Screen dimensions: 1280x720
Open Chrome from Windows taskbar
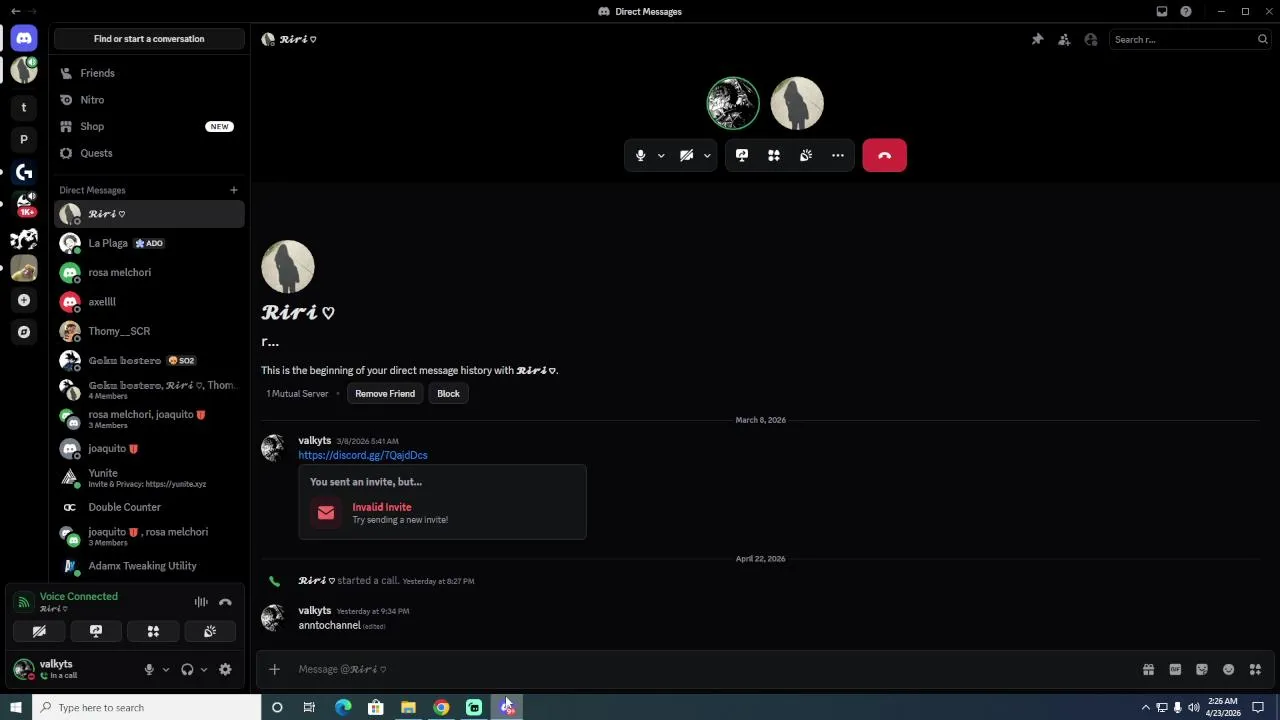tap(441, 707)
